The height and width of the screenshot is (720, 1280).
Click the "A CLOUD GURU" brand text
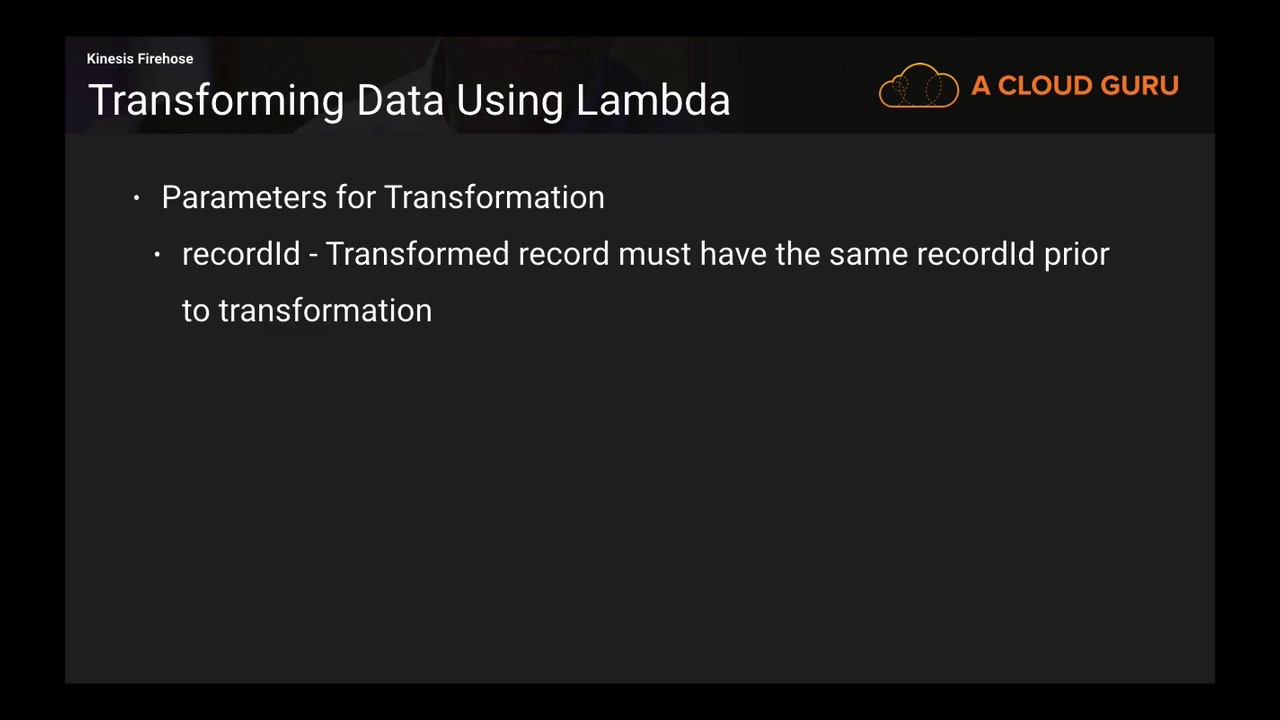coord(1074,86)
